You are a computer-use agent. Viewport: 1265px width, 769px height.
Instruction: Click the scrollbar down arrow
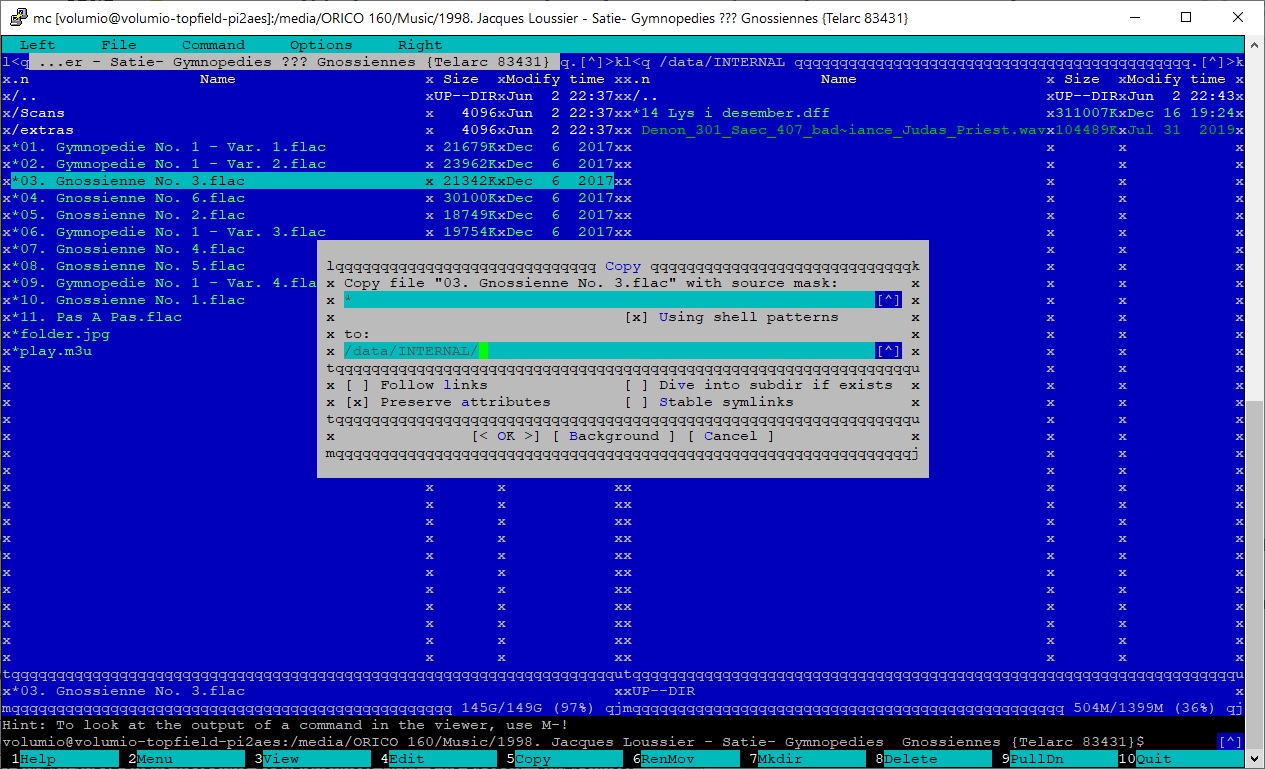click(1254, 757)
